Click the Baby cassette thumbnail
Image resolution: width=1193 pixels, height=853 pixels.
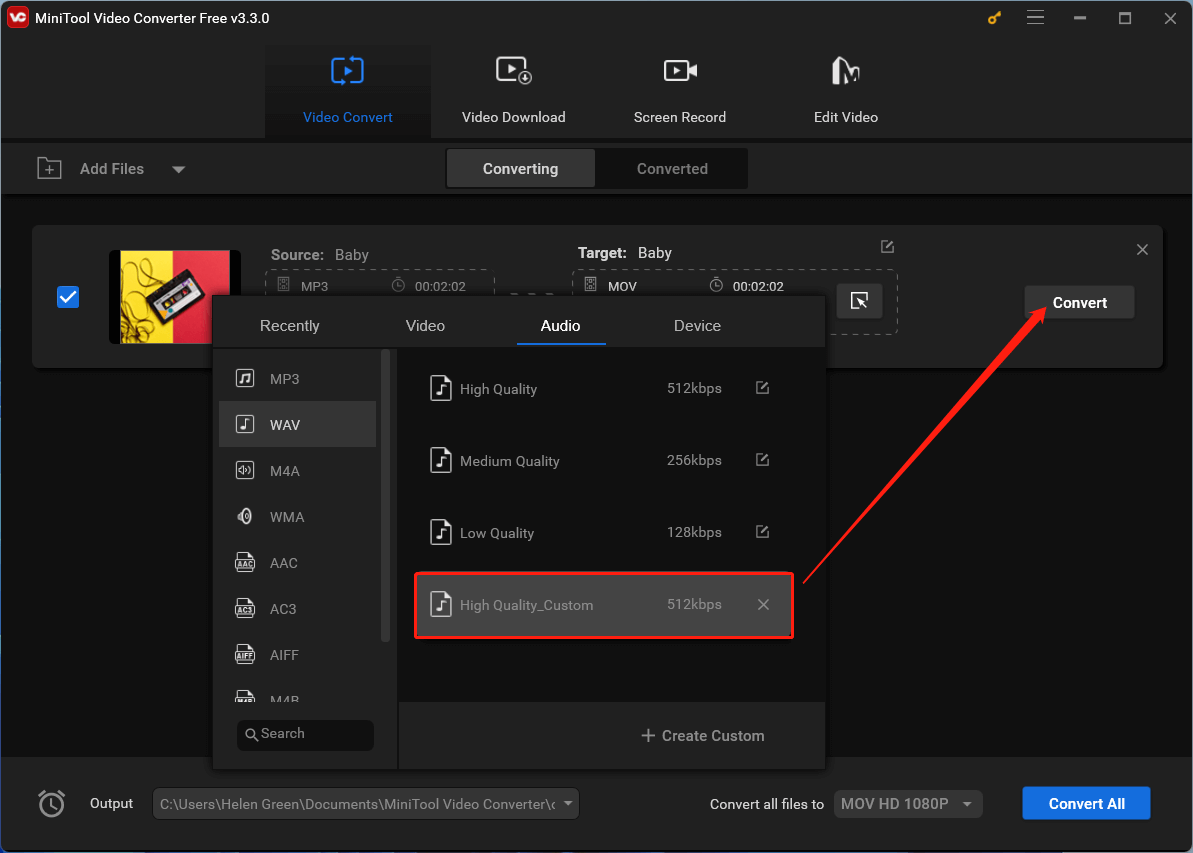(x=175, y=297)
